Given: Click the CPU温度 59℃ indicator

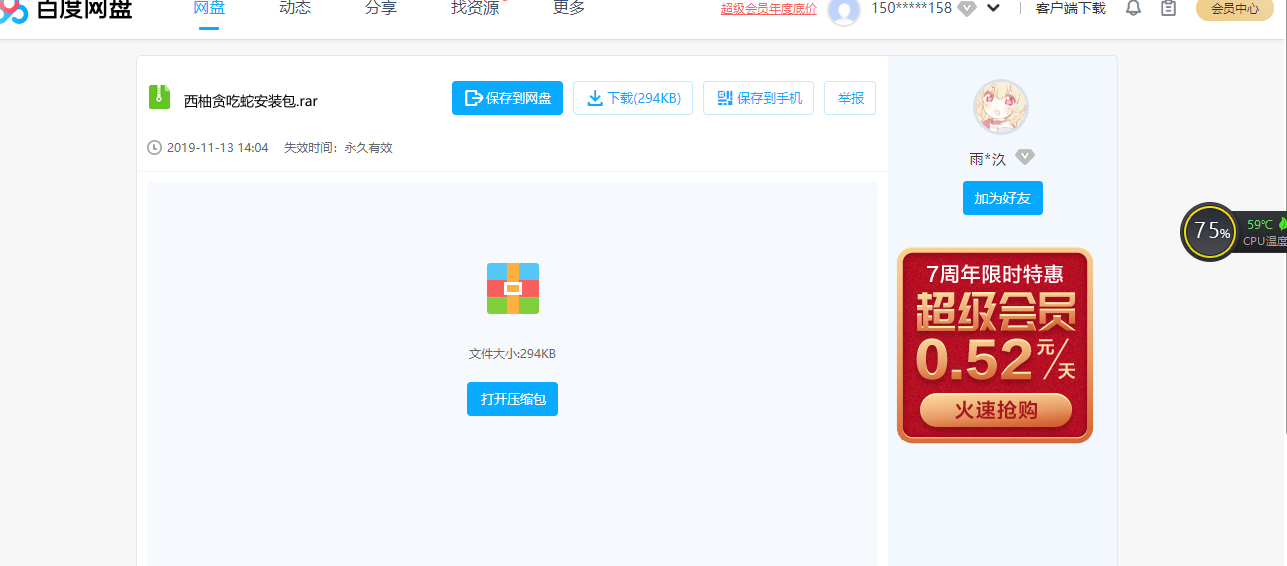Looking at the screenshot, I should coord(1264,232).
